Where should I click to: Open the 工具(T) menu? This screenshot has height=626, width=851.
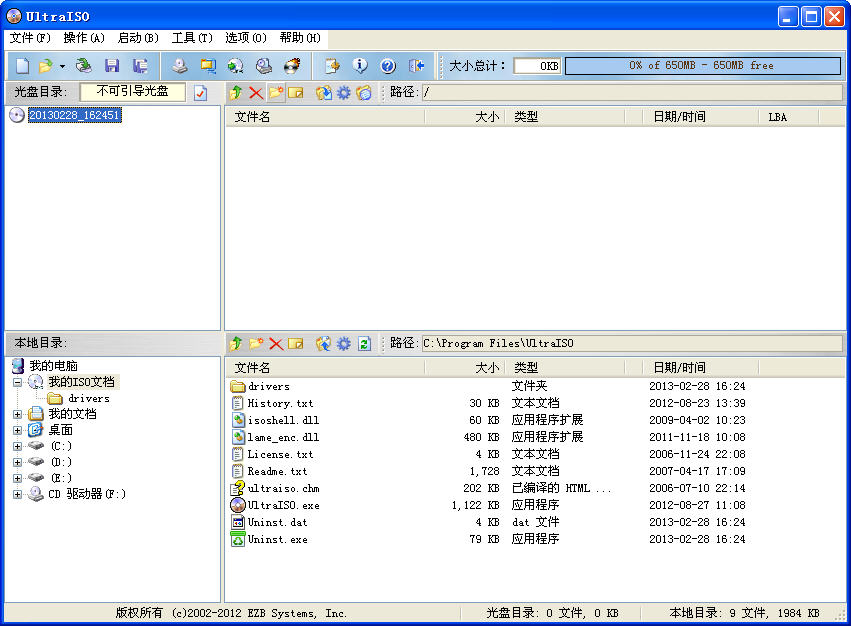click(x=192, y=38)
